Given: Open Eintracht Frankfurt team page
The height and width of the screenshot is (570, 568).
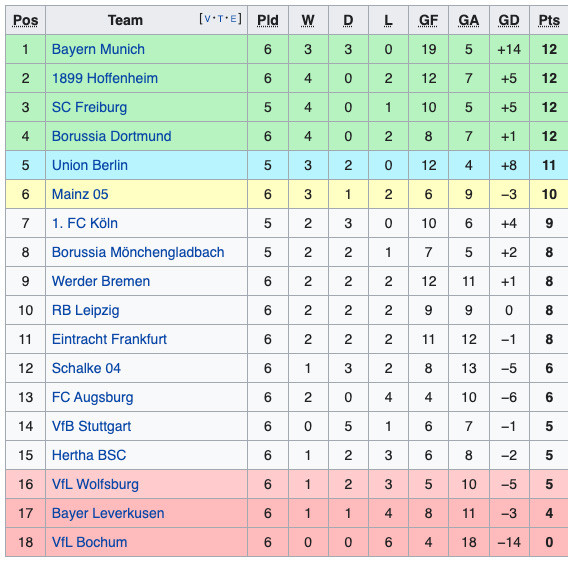Looking at the screenshot, I should click(x=109, y=339).
